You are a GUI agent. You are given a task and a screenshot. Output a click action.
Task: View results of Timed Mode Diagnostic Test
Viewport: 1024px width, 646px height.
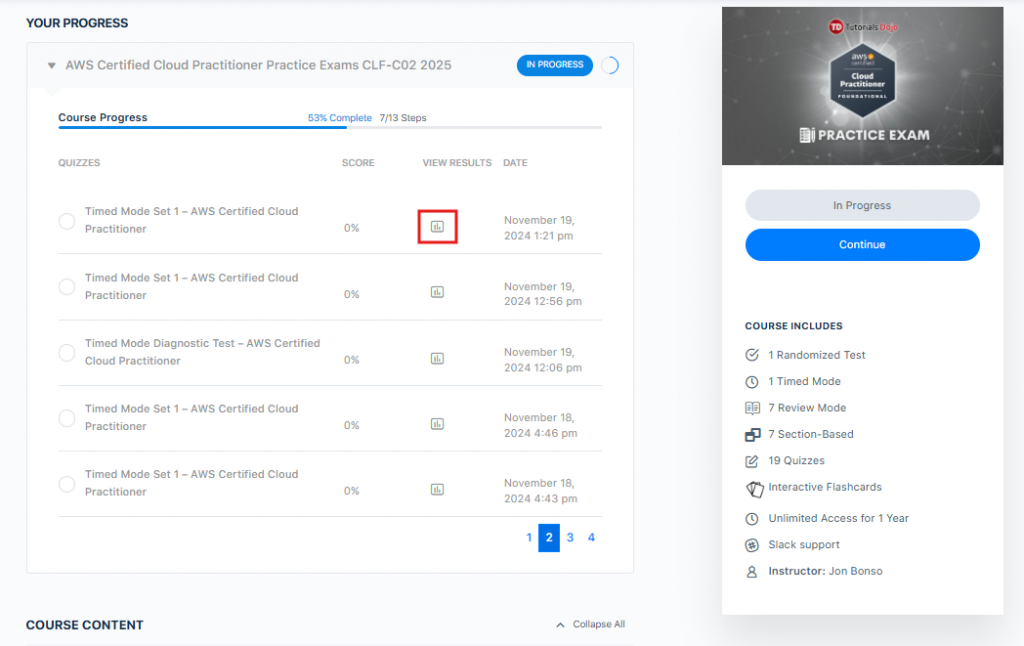coord(437,358)
